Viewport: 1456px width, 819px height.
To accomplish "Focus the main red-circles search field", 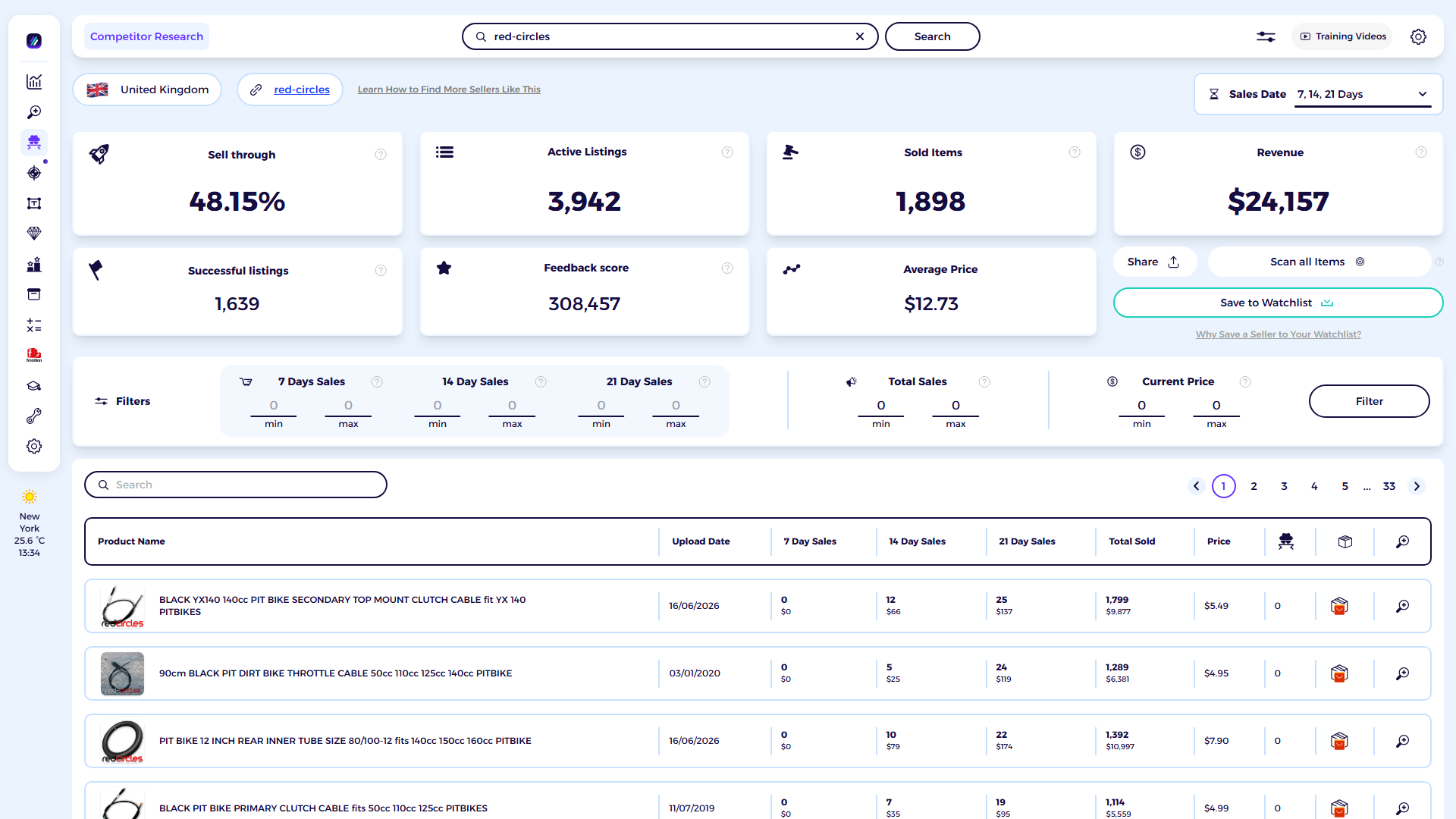I will pyautogui.click(x=670, y=36).
